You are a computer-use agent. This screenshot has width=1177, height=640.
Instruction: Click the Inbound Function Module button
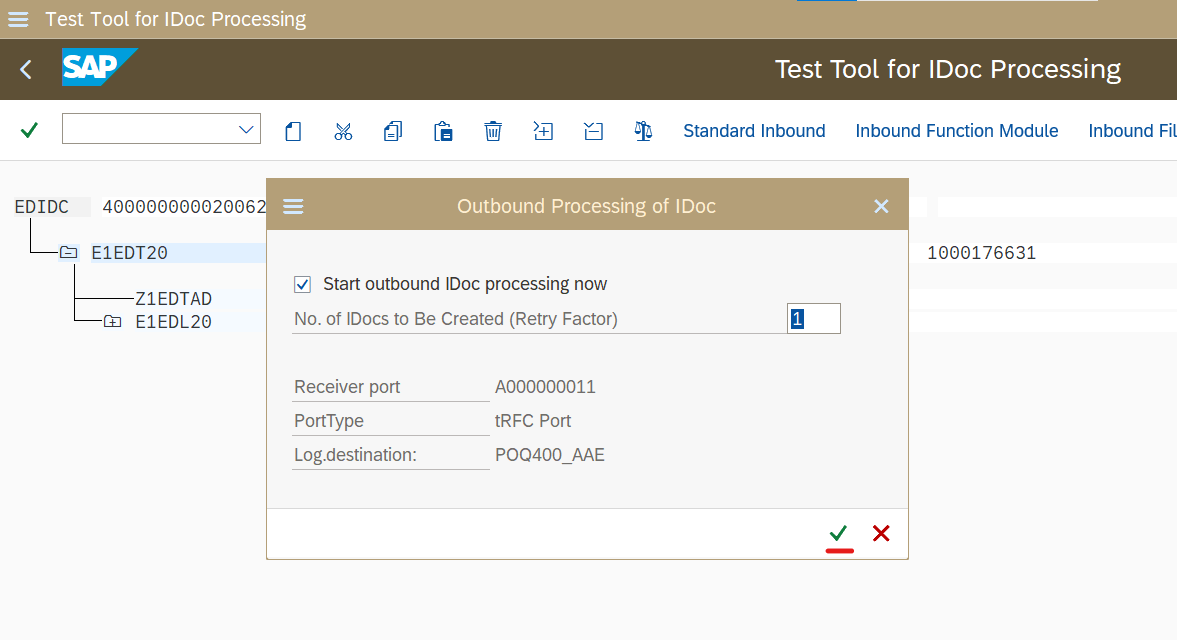[956, 131]
